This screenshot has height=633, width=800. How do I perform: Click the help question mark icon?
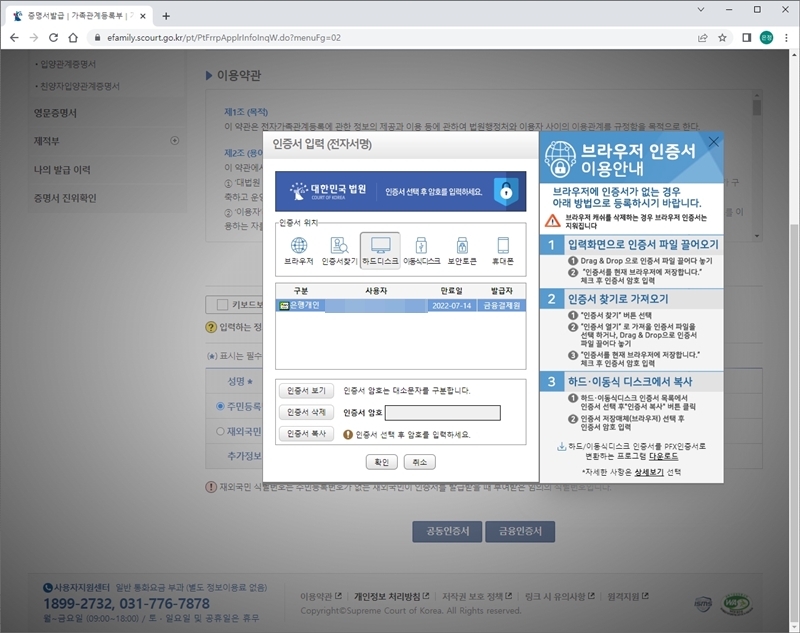211,327
